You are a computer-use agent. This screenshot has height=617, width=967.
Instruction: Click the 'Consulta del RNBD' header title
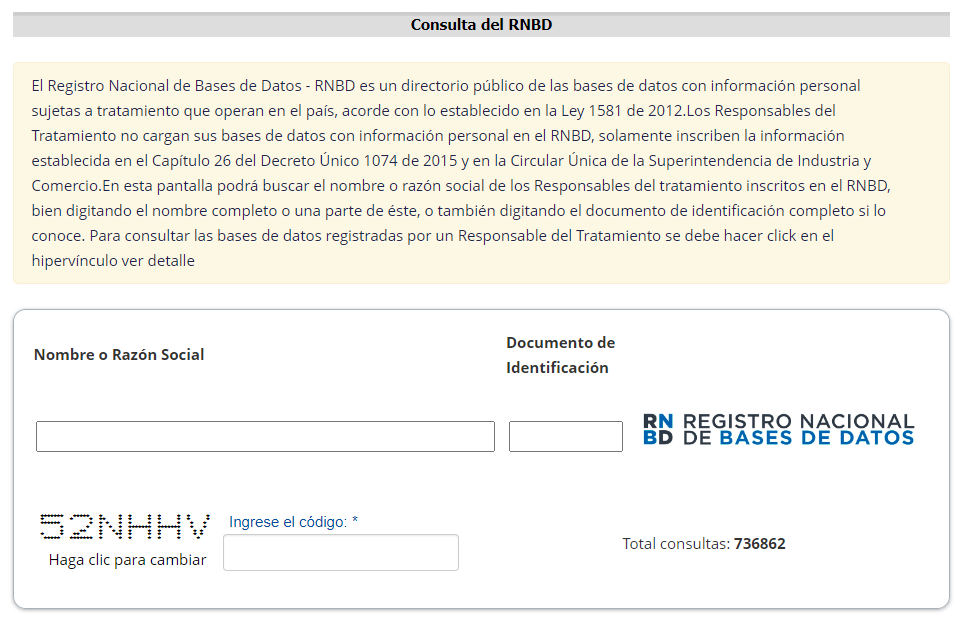[x=482, y=25]
